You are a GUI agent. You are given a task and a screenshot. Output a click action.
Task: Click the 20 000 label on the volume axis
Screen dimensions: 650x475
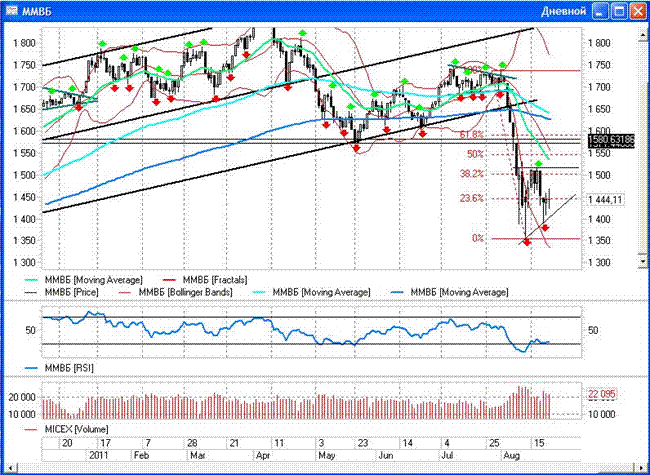(22, 397)
